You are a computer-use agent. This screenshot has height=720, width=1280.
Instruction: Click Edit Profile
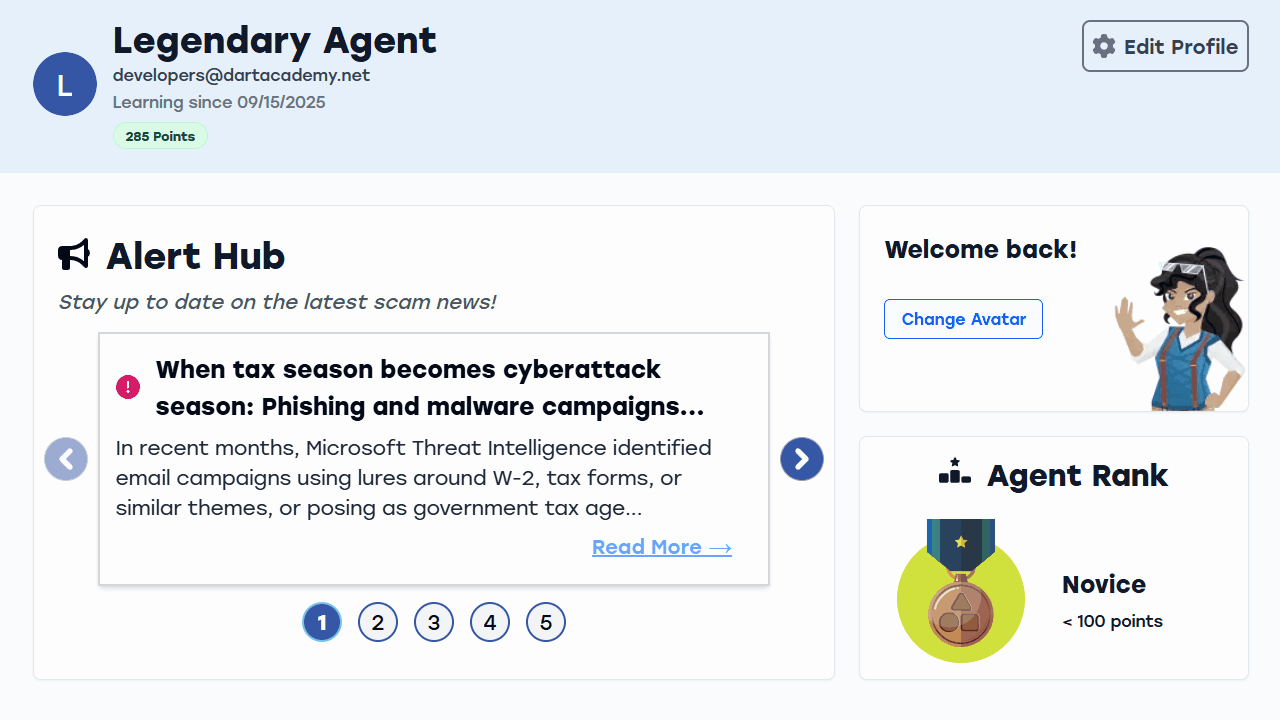1164,46
